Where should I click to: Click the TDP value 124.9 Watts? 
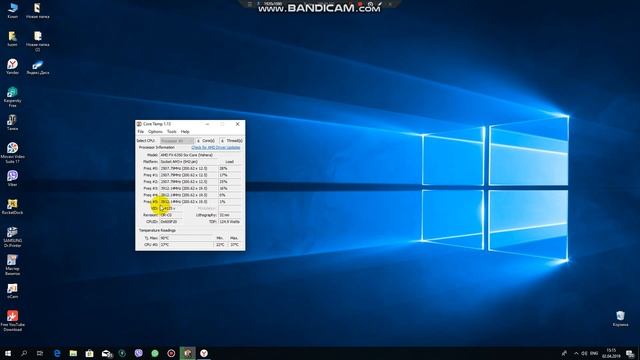click(x=230, y=222)
